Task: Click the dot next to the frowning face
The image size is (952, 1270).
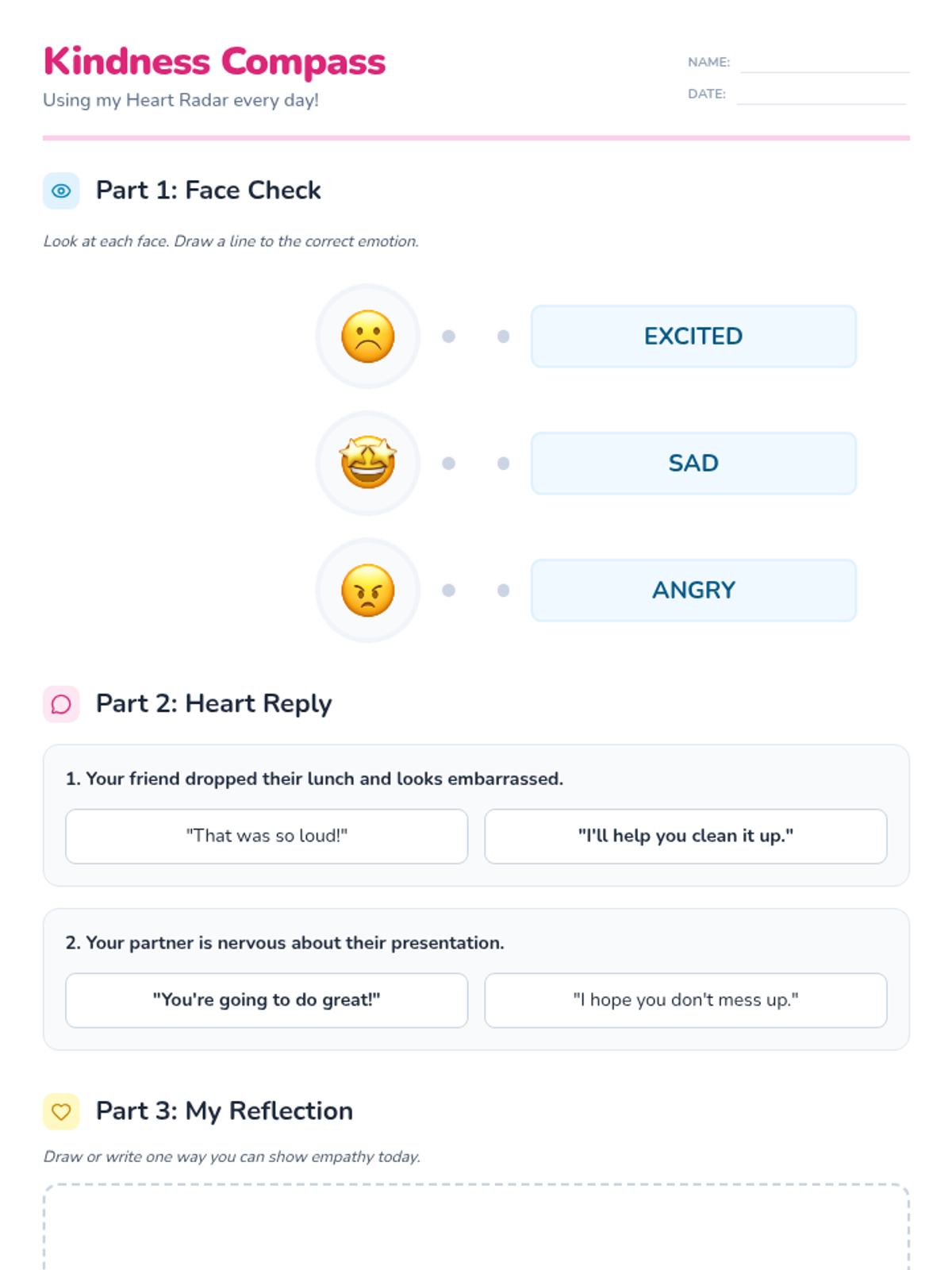Action: 448,337
